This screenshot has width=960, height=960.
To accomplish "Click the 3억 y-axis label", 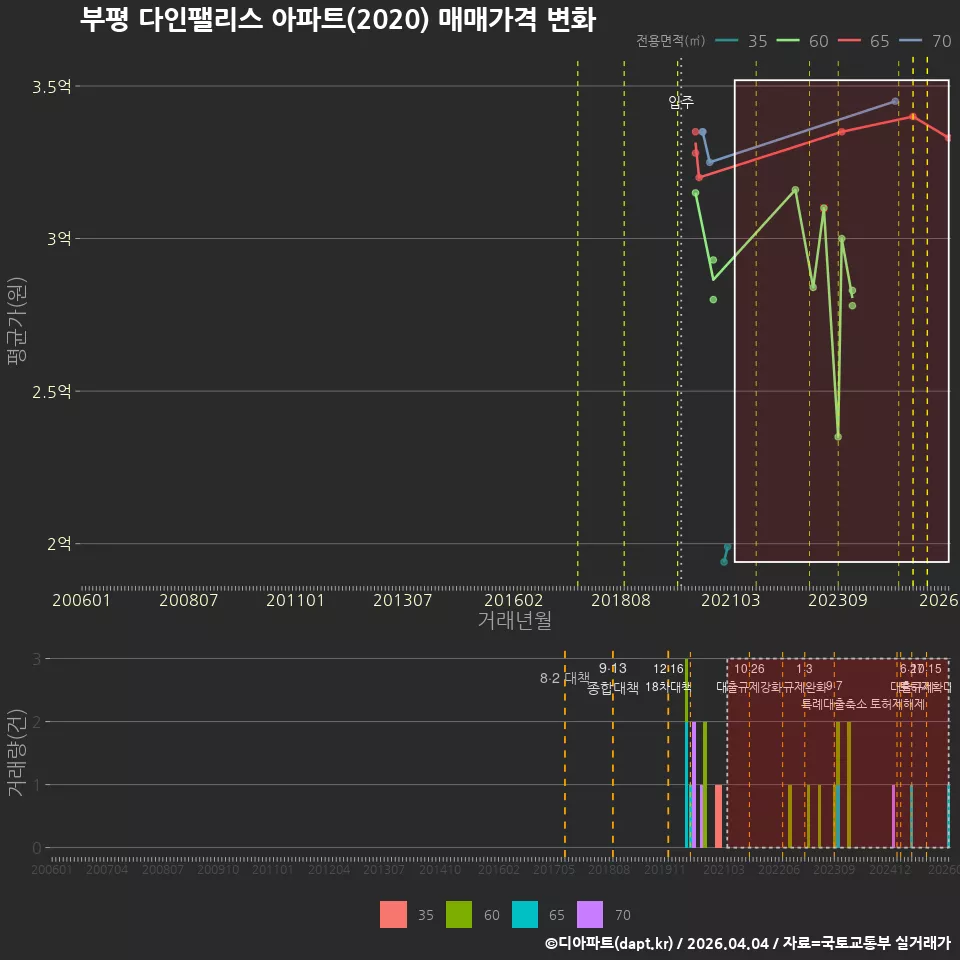I will coord(59,238).
